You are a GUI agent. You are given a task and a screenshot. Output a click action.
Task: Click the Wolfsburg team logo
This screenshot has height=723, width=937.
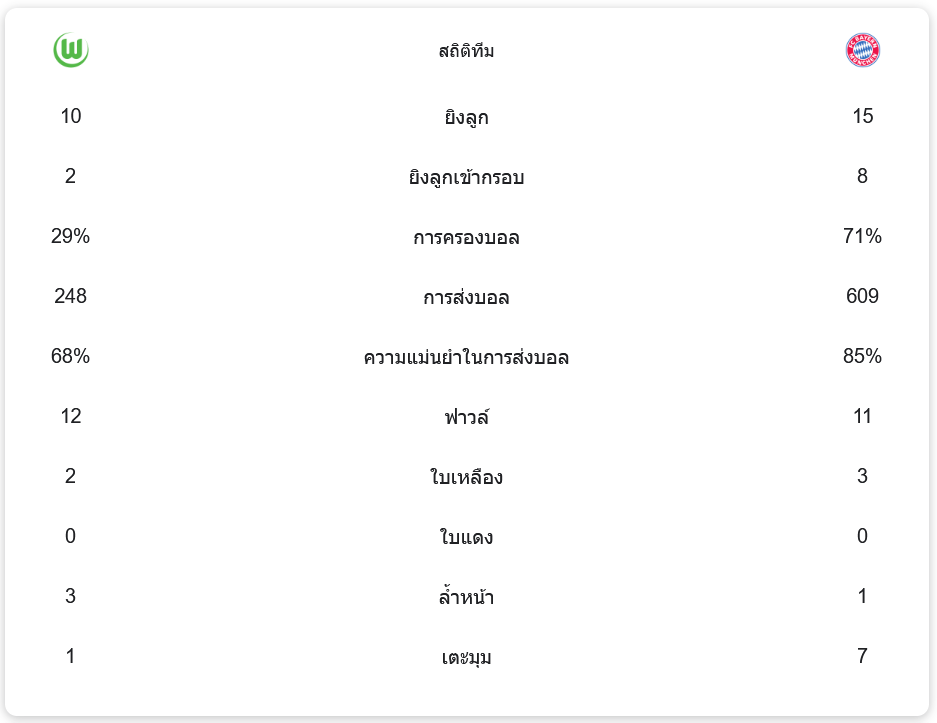[x=71, y=51]
